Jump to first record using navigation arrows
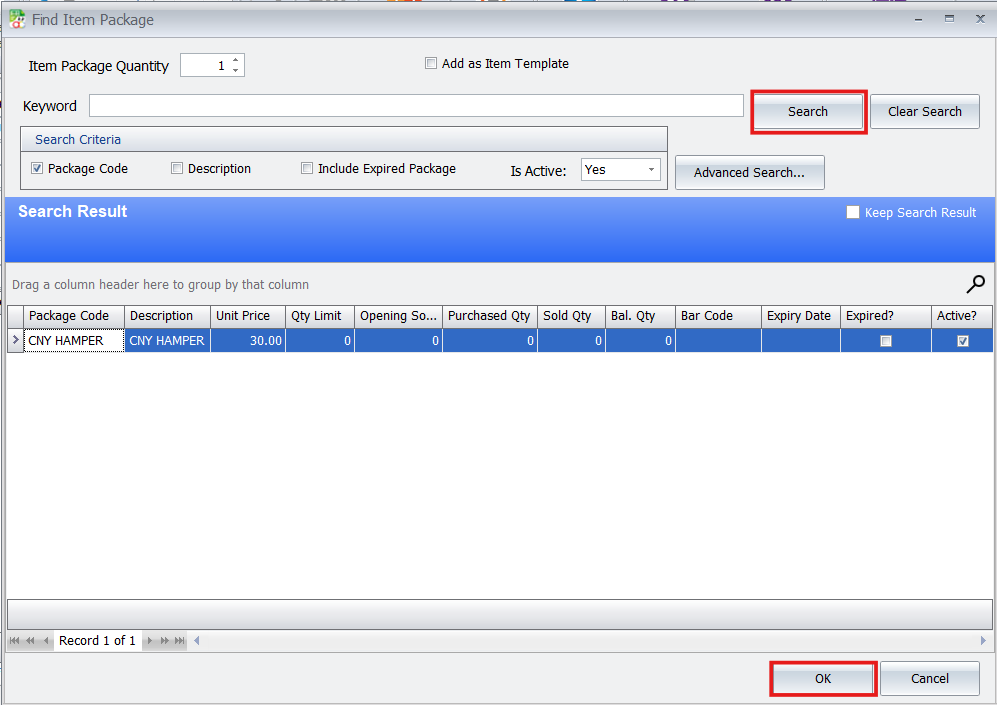997x705 pixels. coord(14,640)
